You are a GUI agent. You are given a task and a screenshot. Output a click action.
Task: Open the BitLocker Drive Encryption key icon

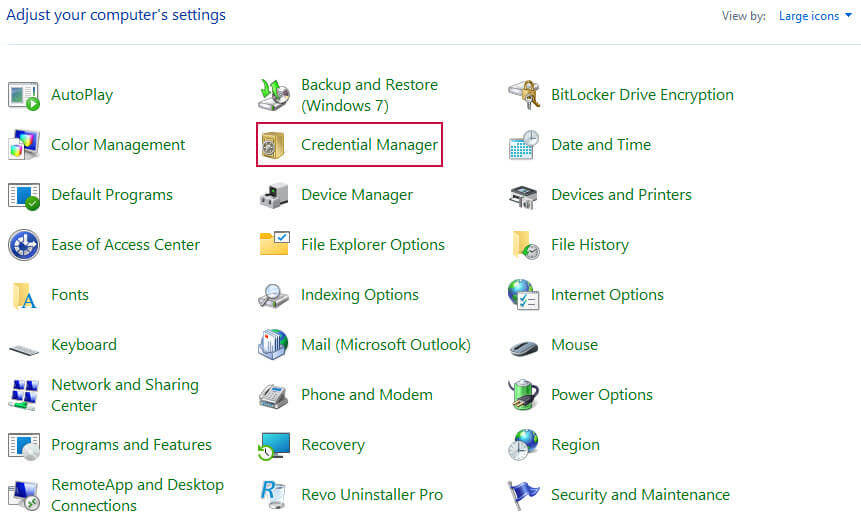pos(524,95)
